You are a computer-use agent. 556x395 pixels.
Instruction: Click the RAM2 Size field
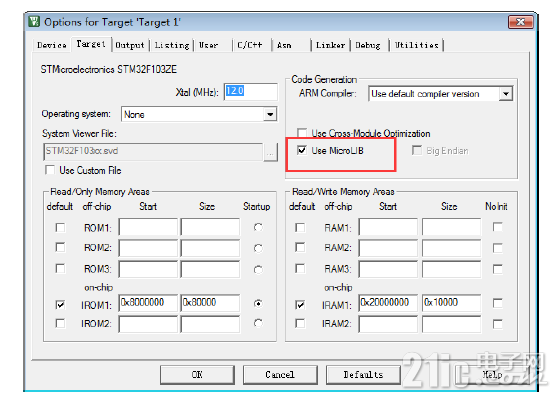452,248
